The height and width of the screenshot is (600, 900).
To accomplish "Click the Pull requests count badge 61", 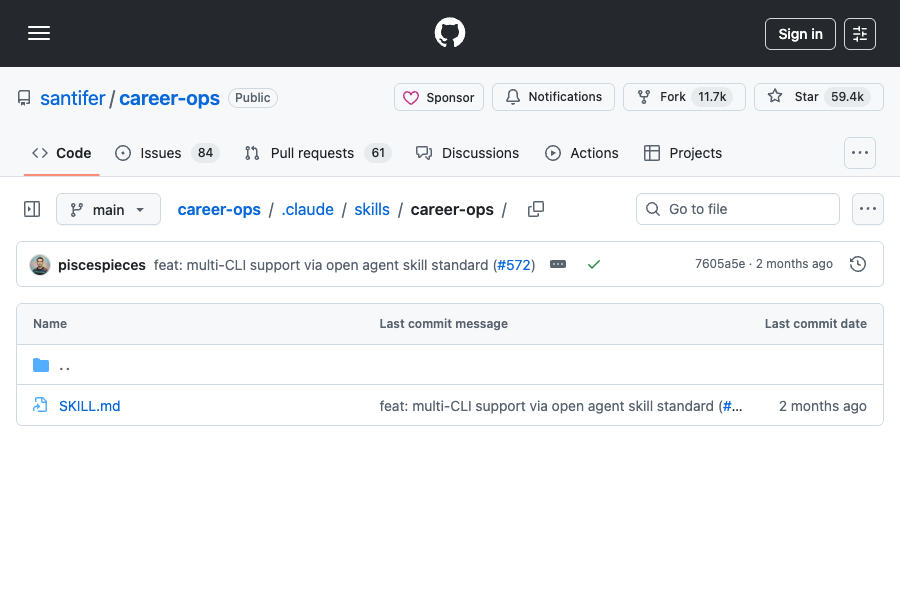I will (x=378, y=153).
